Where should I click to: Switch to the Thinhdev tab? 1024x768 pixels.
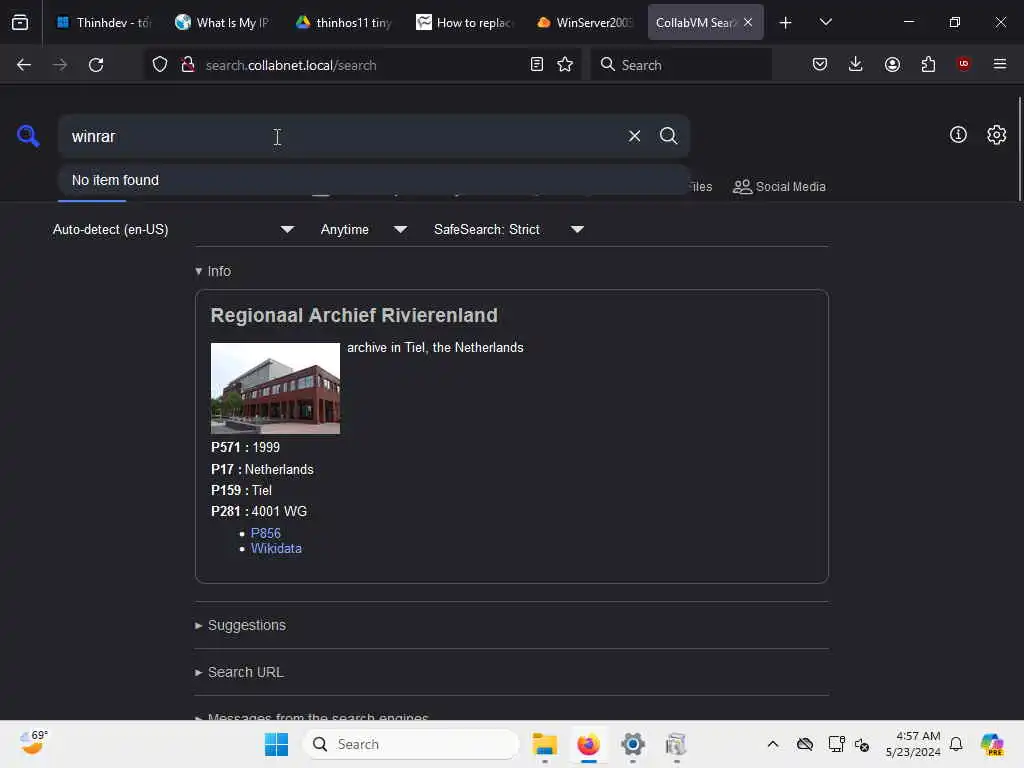(x=103, y=23)
